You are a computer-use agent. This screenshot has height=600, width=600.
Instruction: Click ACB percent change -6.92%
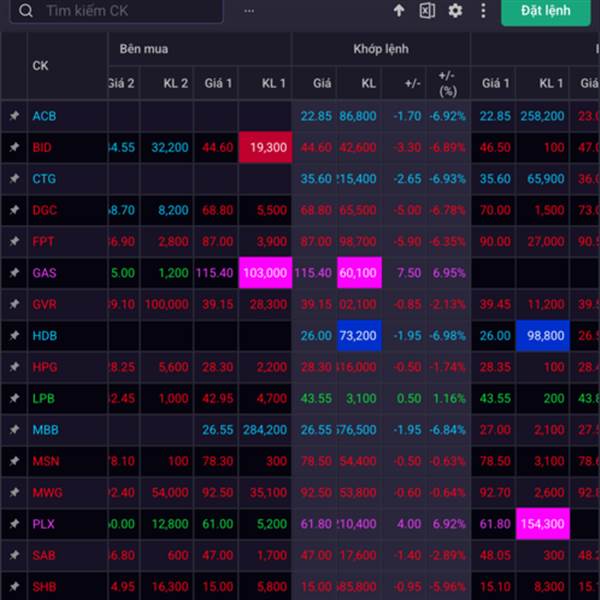(447, 116)
